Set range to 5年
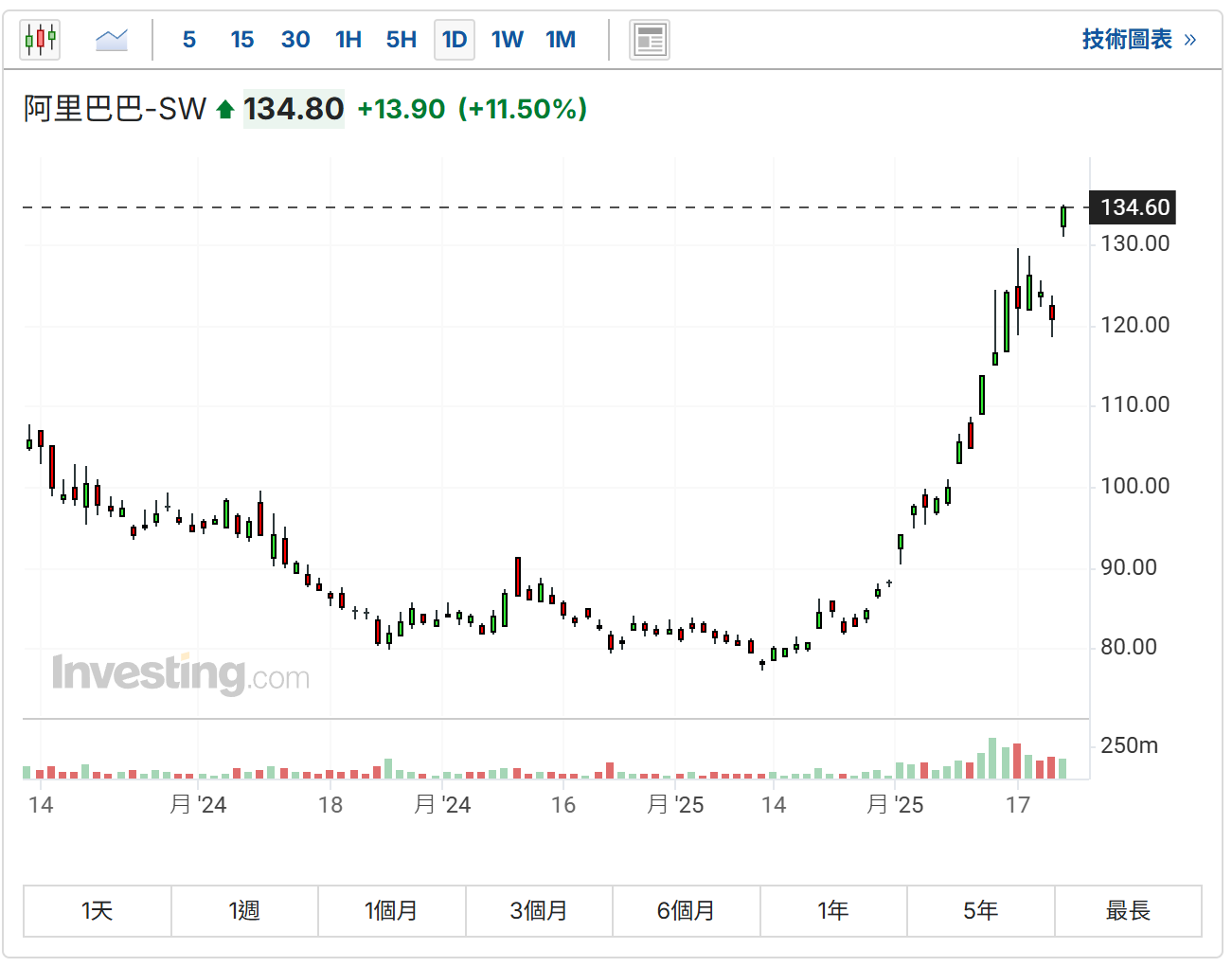 pos(981,911)
